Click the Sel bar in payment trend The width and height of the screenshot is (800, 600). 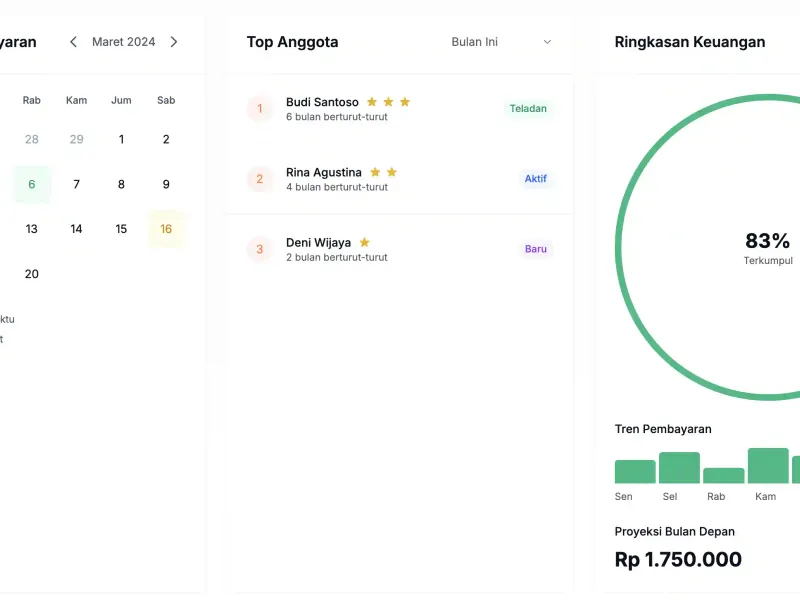click(679, 468)
